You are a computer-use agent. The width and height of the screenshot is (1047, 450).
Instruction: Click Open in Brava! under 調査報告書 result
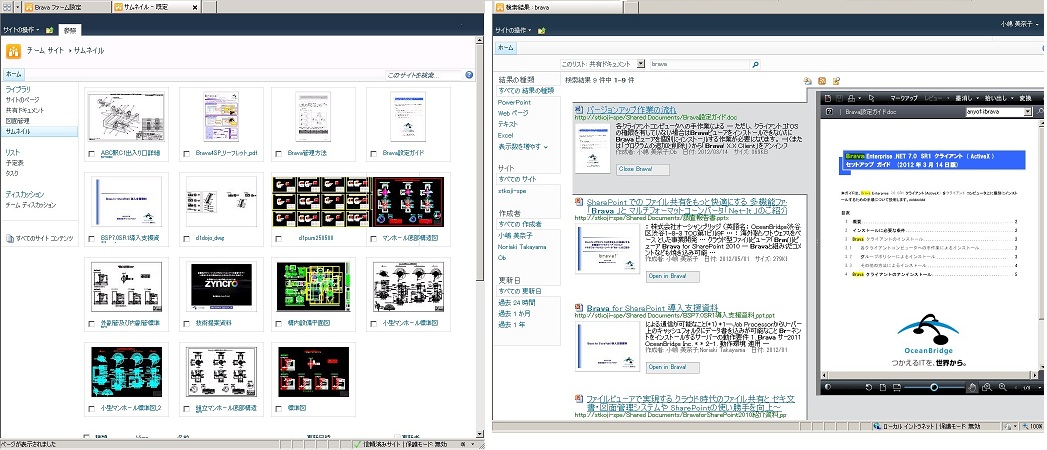coord(672,276)
